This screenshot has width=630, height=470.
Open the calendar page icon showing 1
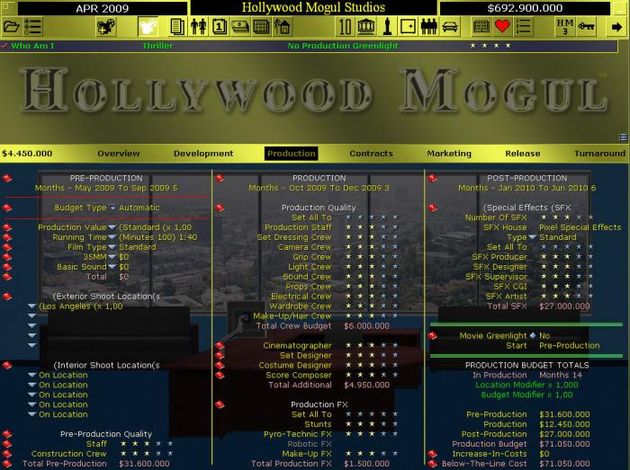pyautogui.click(x=219, y=27)
